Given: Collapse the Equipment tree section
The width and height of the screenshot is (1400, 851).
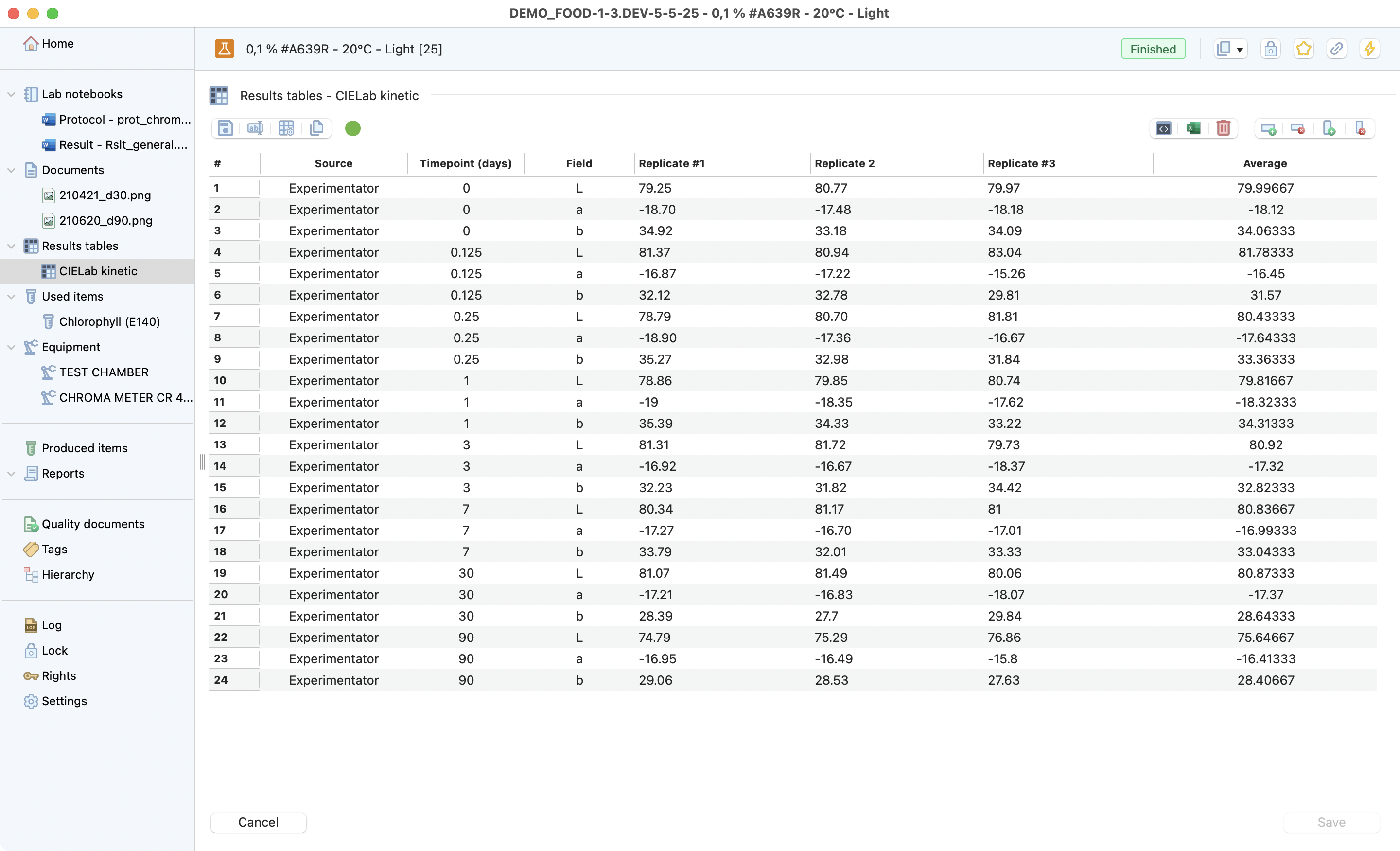Looking at the screenshot, I should pyautogui.click(x=11, y=347).
